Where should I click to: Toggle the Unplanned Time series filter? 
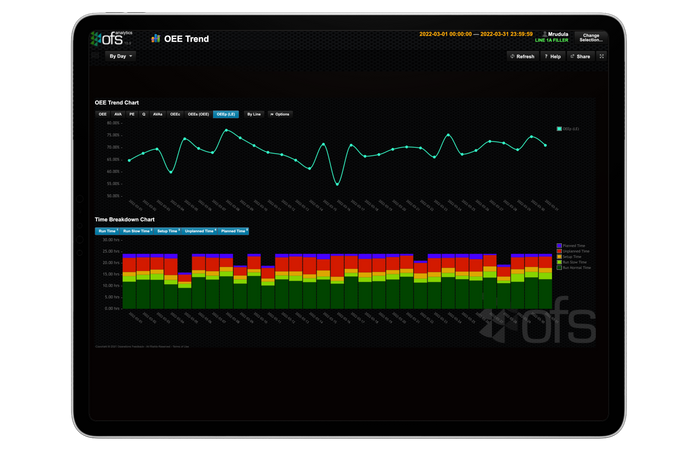point(200,231)
